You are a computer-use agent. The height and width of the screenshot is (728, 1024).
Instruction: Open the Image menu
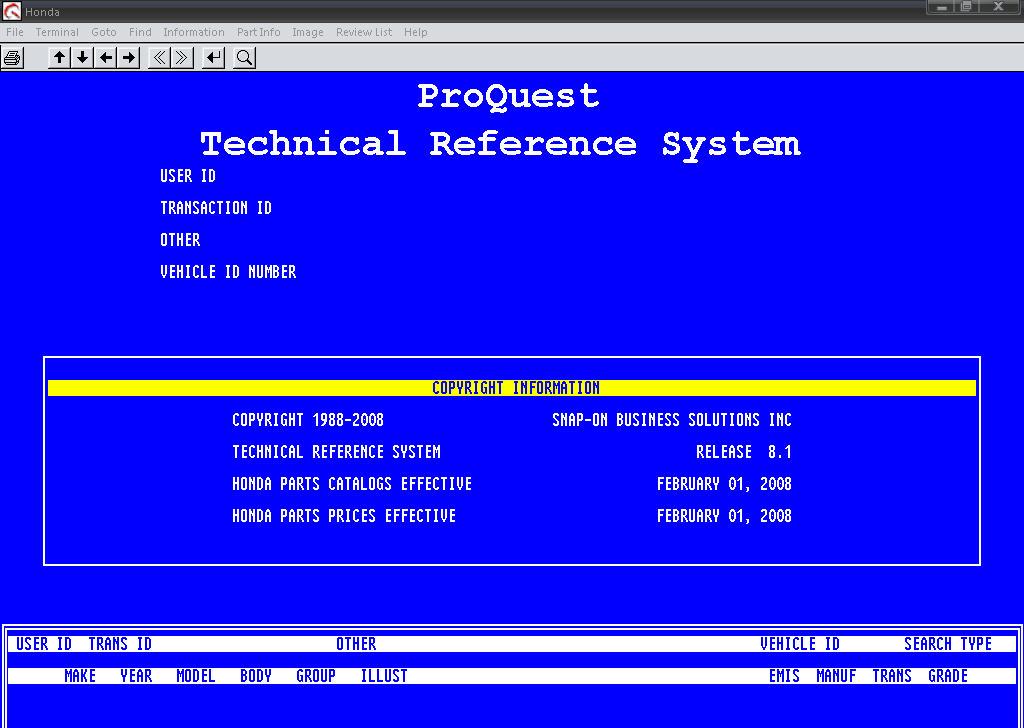[308, 32]
